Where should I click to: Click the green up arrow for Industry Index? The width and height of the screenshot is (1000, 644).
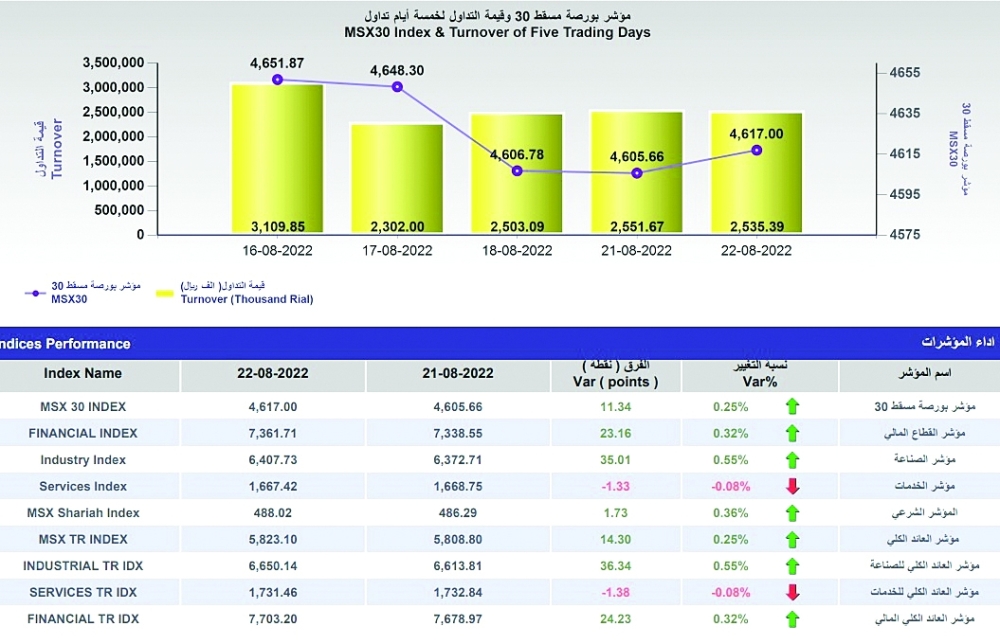792,460
